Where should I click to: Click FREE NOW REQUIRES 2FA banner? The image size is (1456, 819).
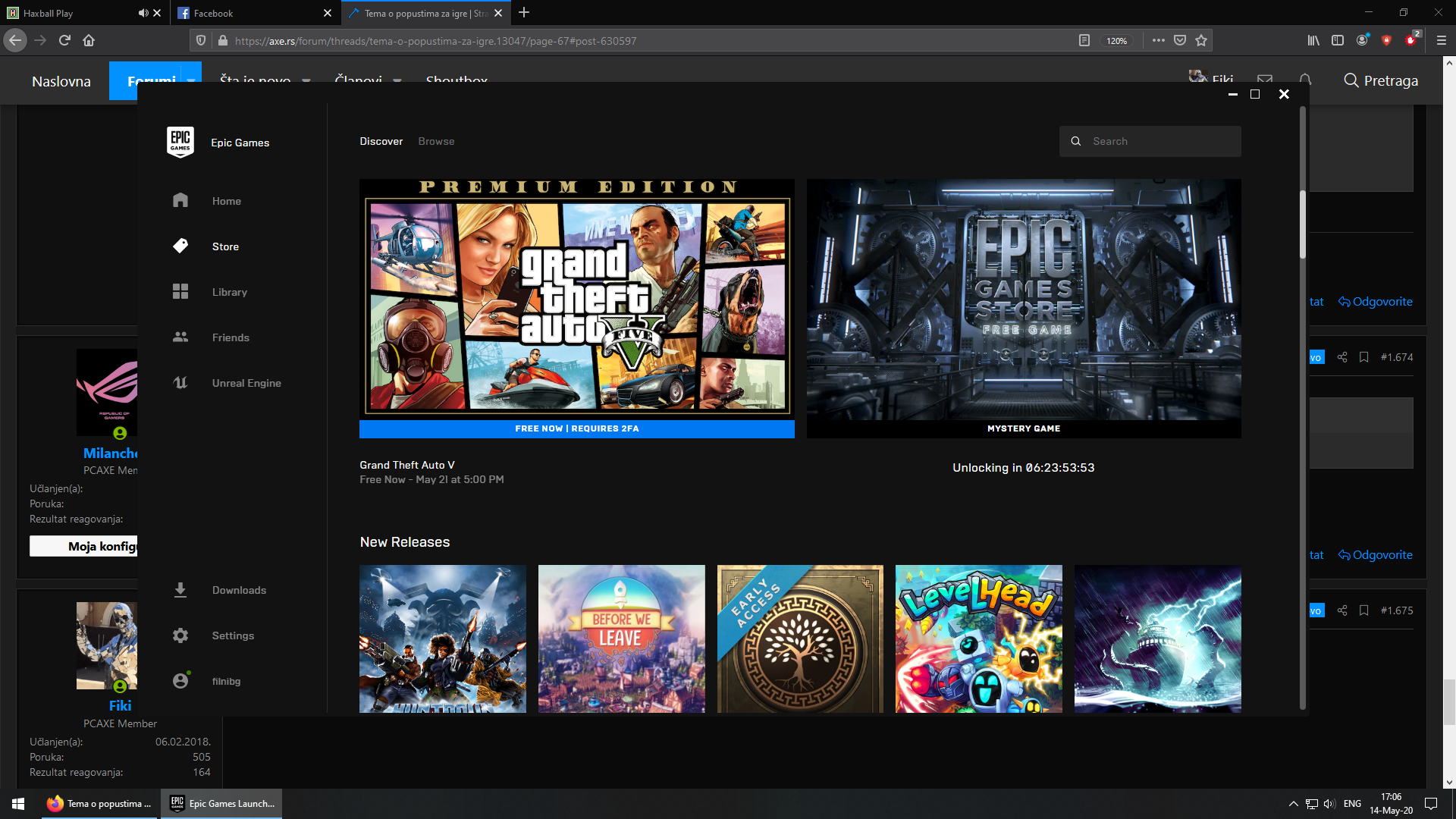click(576, 428)
